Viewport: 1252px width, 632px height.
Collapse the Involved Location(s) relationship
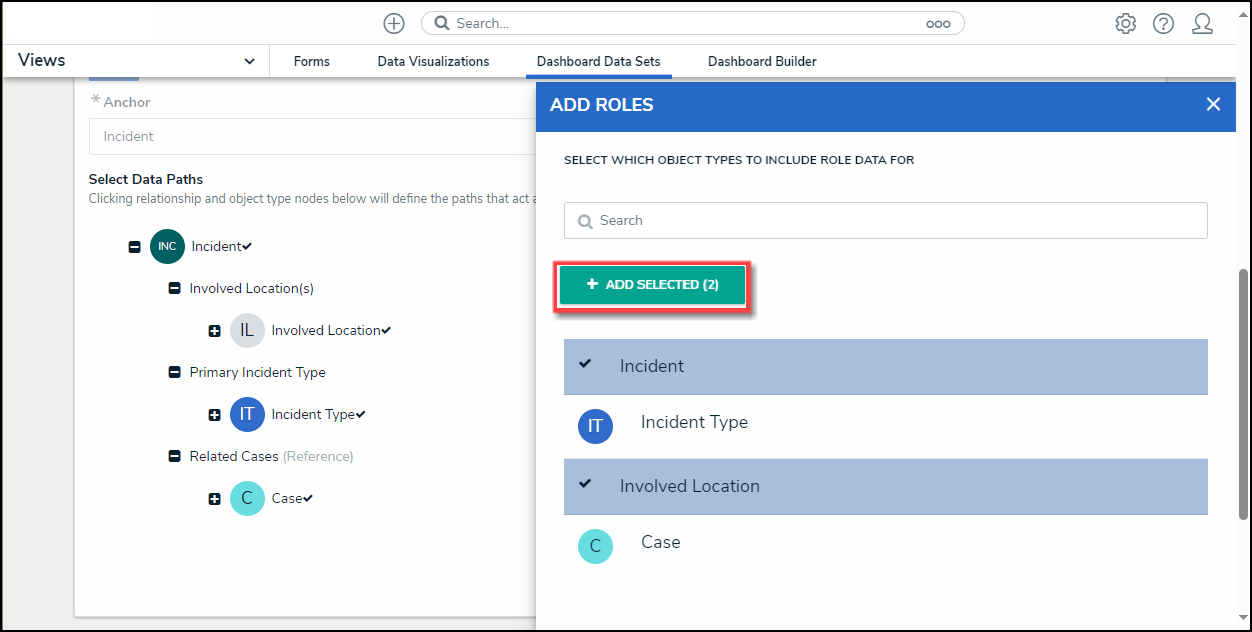pos(174,289)
